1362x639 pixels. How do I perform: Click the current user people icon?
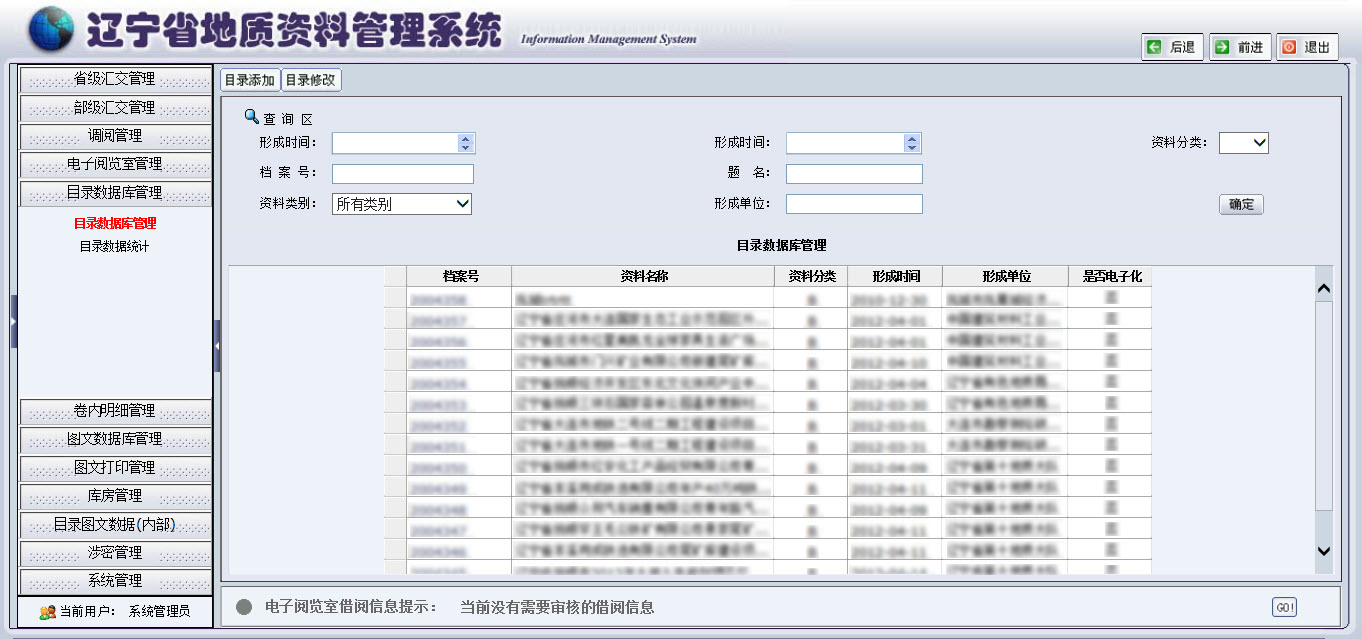(47, 611)
